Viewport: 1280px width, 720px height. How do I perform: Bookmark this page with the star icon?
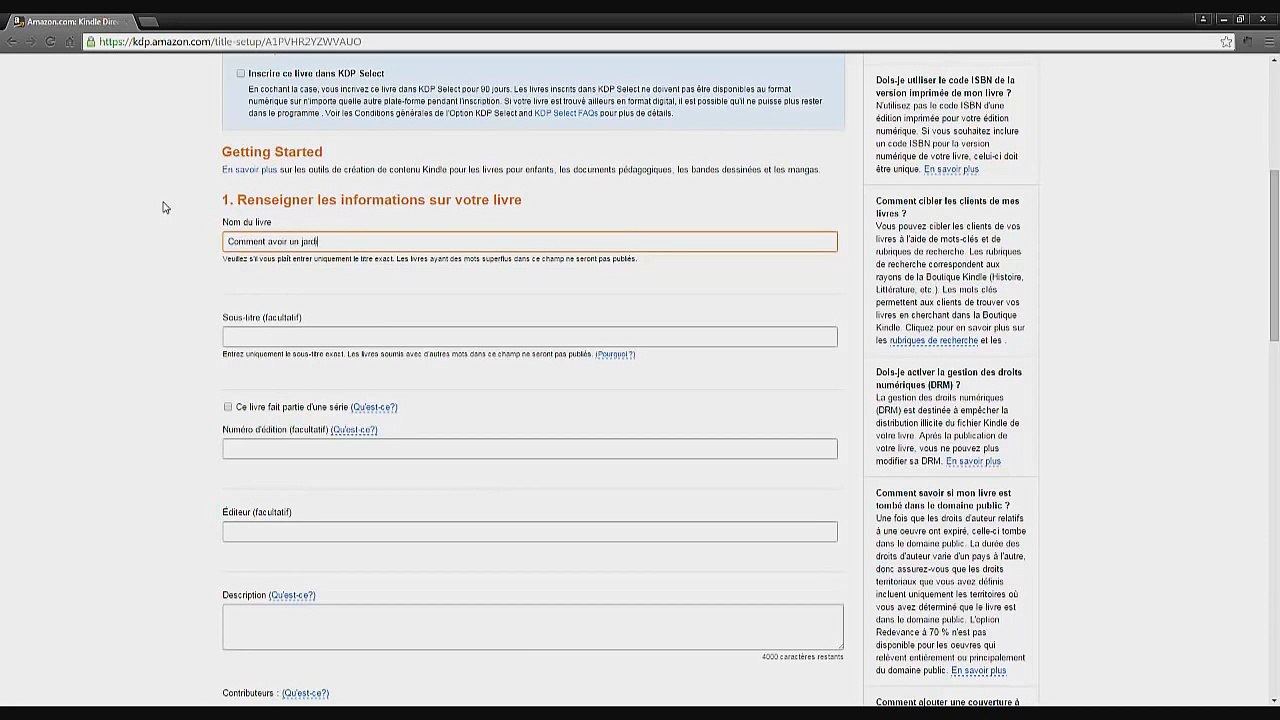tap(1226, 41)
